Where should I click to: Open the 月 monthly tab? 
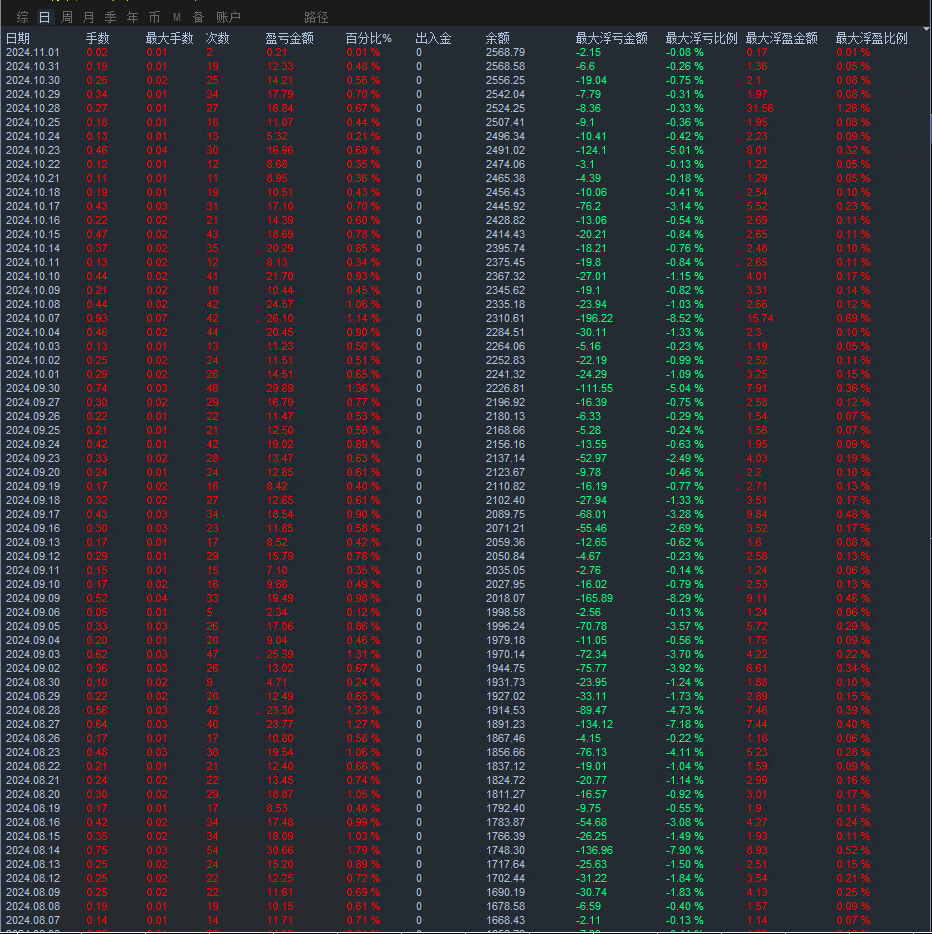pyautogui.click(x=88, y=17)
